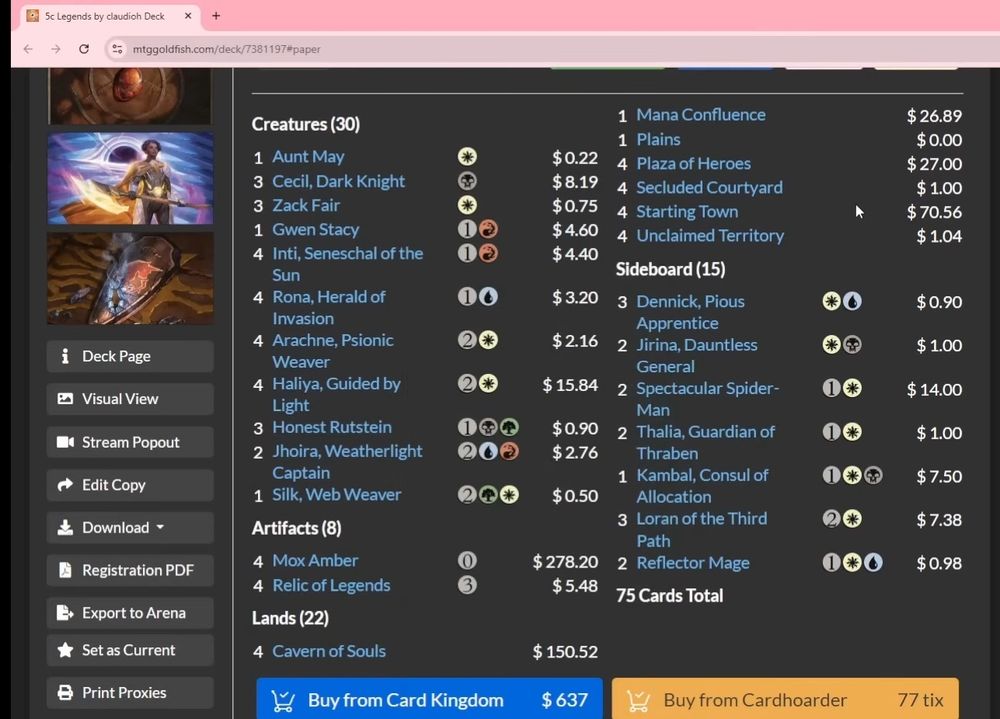Click the shield card art thumbnail
This screenshot has height=719, width=1000.
(130, 278)
